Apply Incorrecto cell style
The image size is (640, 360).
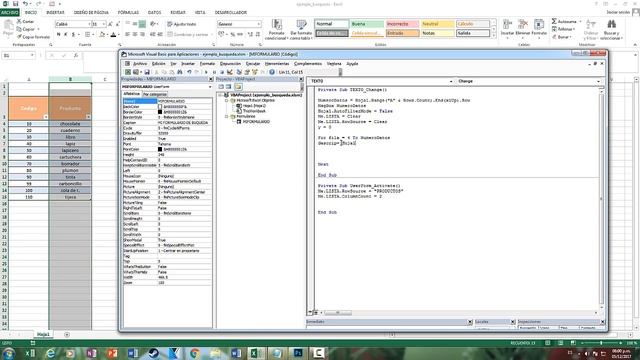coord(402,24)
